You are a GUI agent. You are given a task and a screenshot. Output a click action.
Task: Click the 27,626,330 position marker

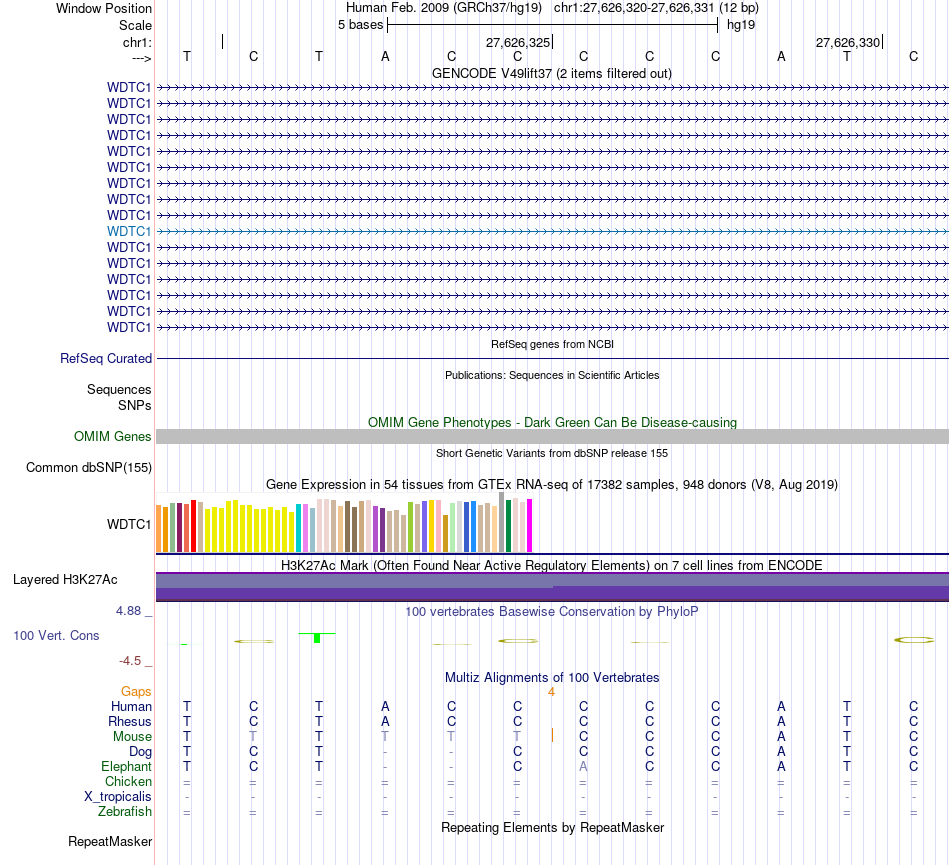tap(848, 42)
